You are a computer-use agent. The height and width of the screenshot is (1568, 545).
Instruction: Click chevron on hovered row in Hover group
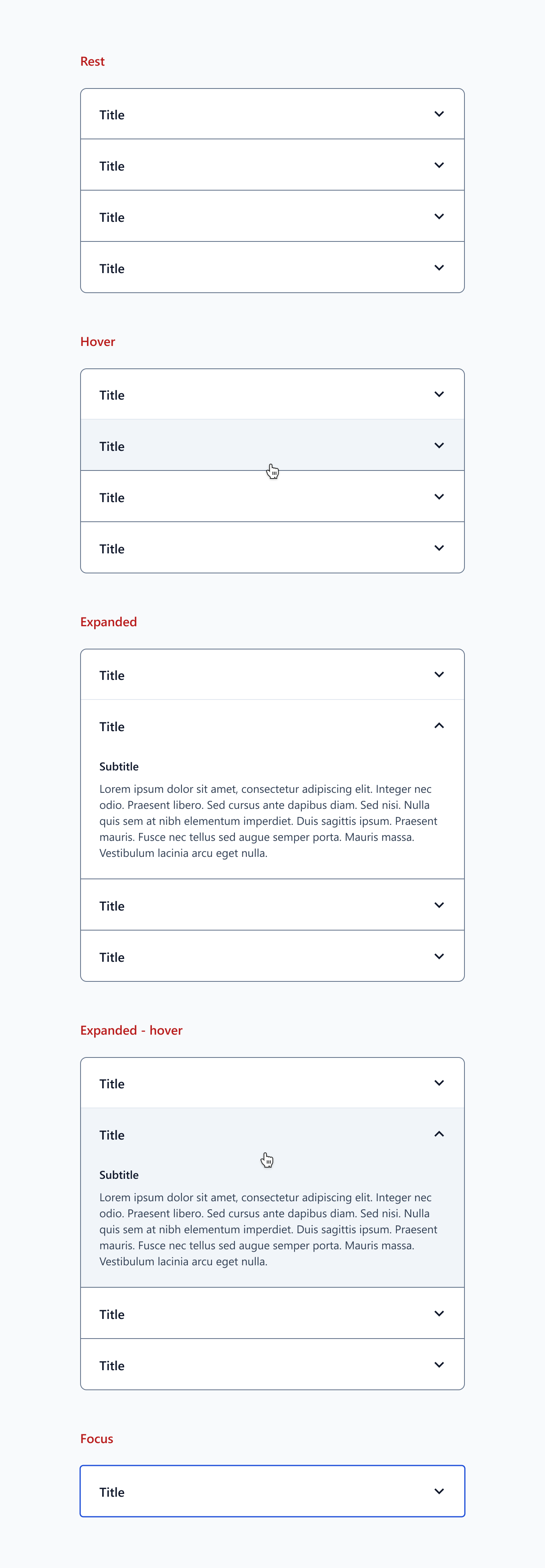coord(439,446)
